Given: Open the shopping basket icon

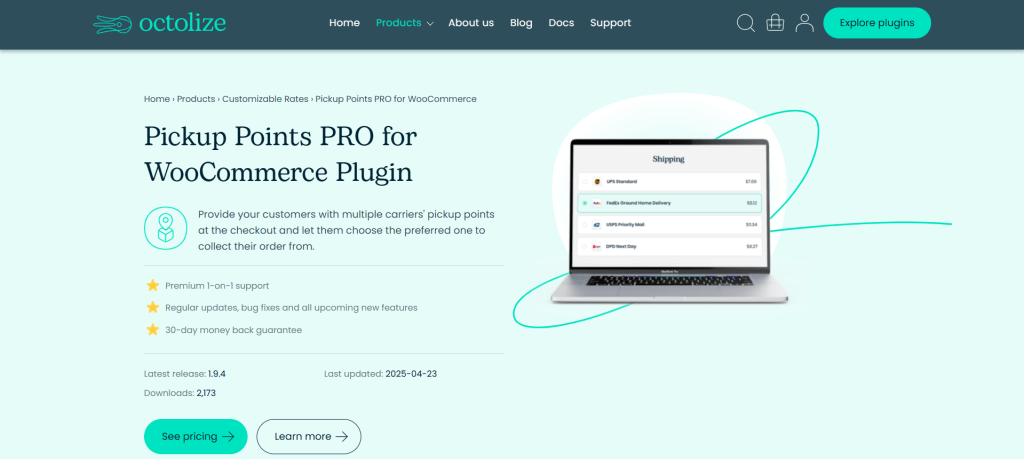Looking at the screenshot, I should [x=775, y=23].
